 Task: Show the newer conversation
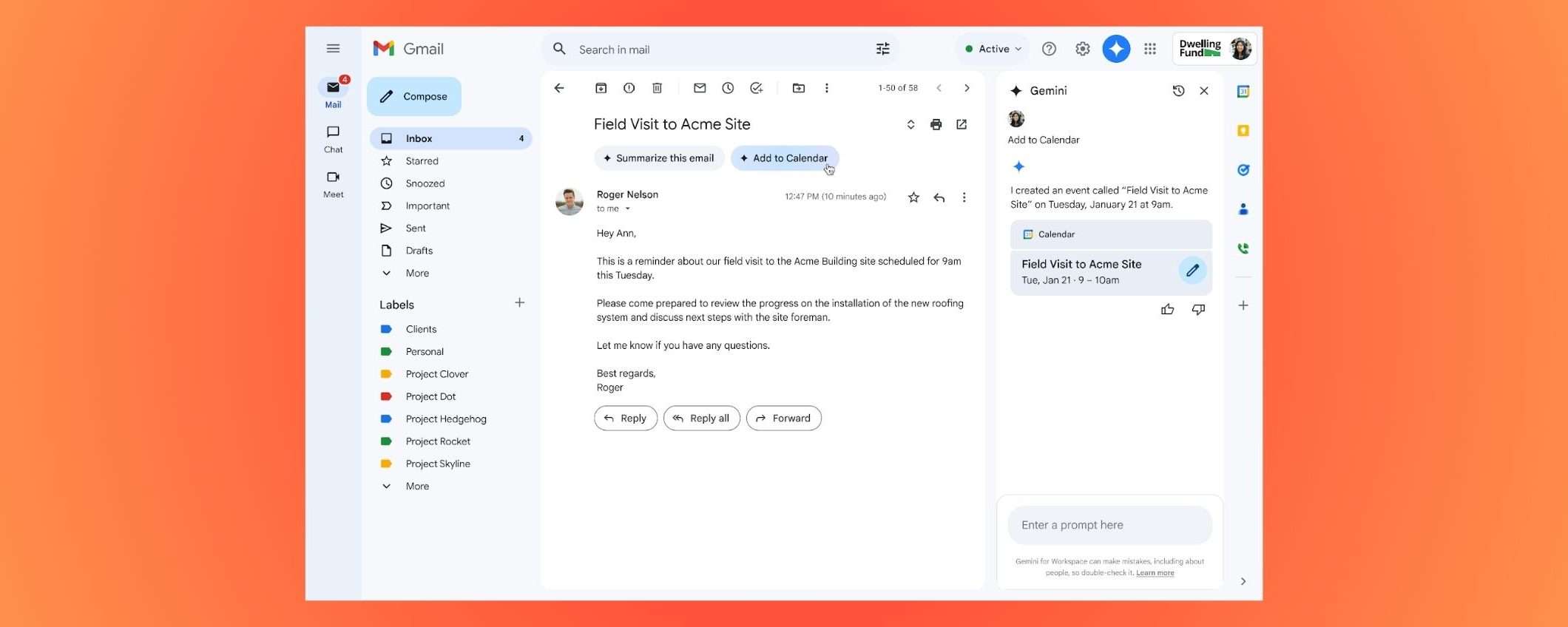pos(939,88)
